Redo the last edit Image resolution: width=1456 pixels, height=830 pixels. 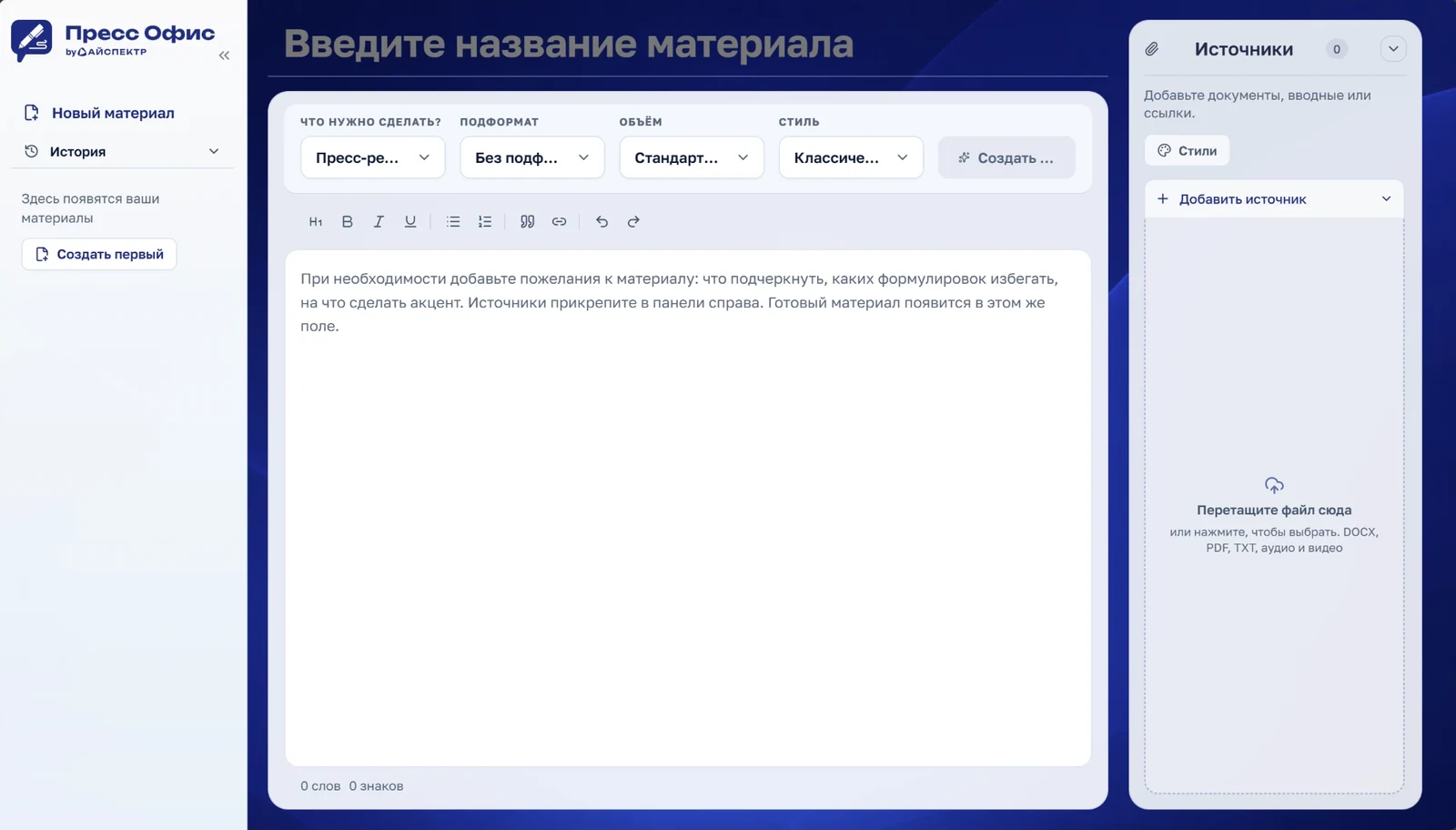click(x=633, y=221)
